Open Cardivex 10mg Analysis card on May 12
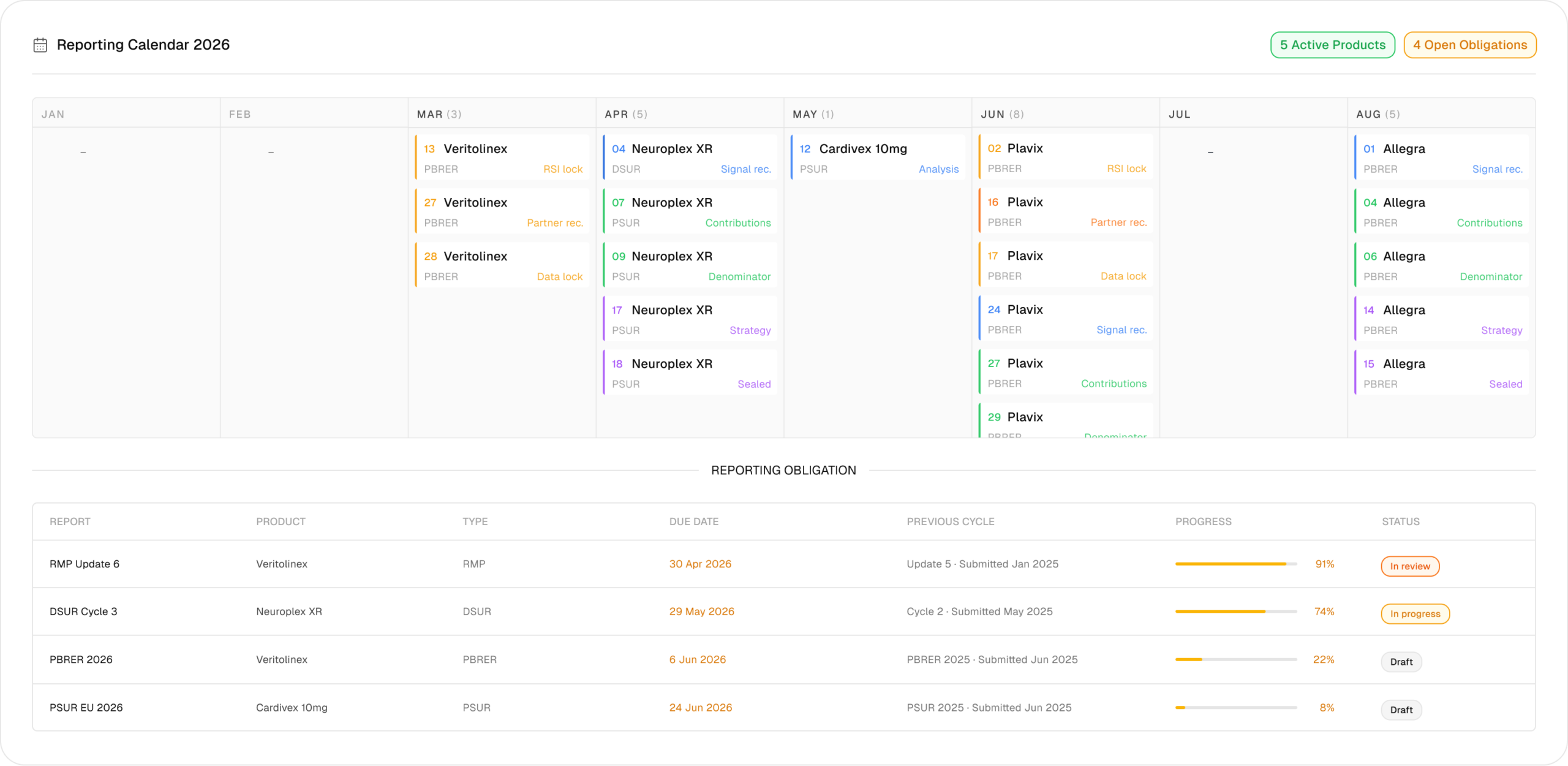The height and width of the screenshot is (766, 1568). click(x=878, y=157)
